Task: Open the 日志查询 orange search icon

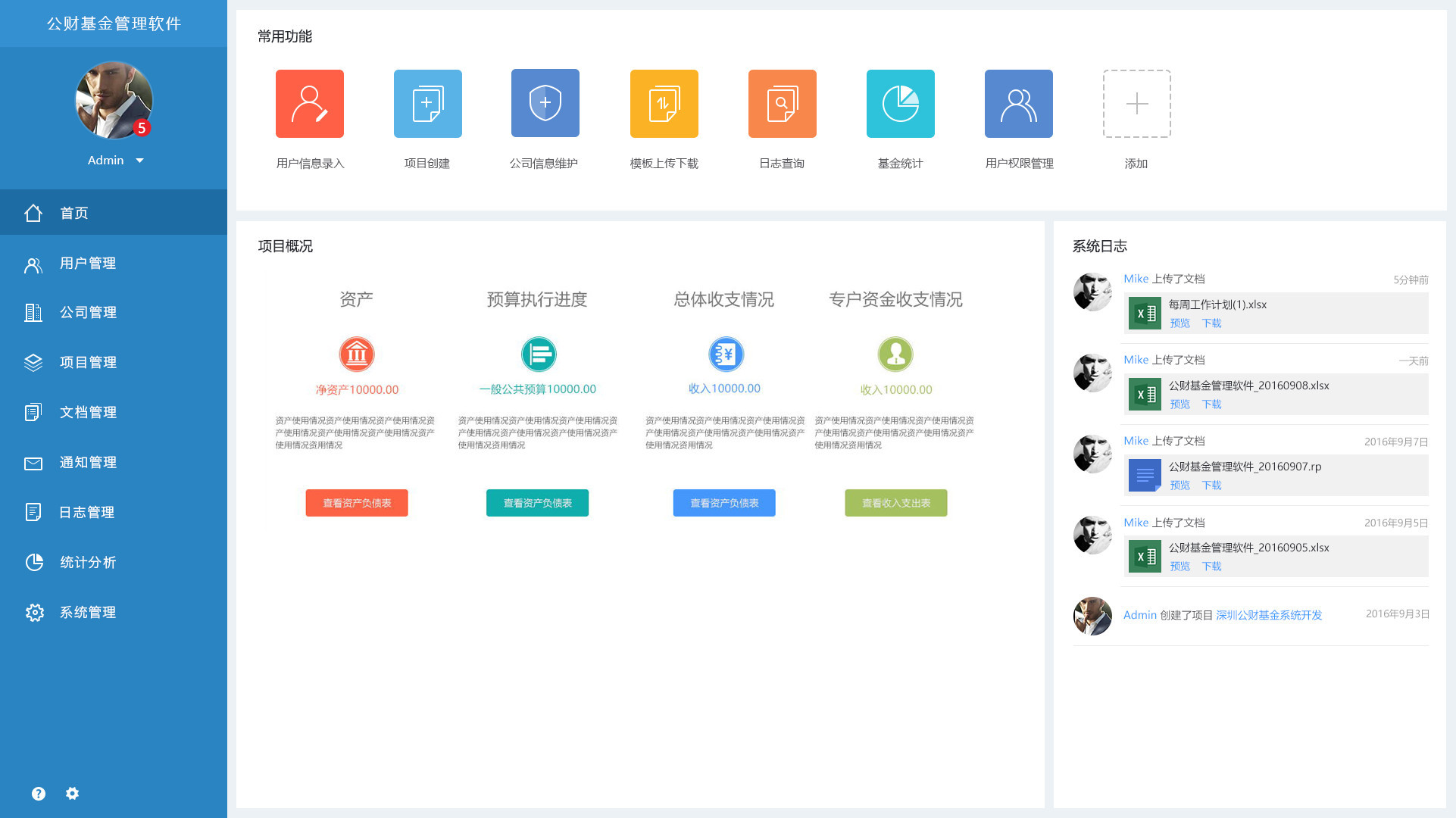Action: tap(782, 104)
